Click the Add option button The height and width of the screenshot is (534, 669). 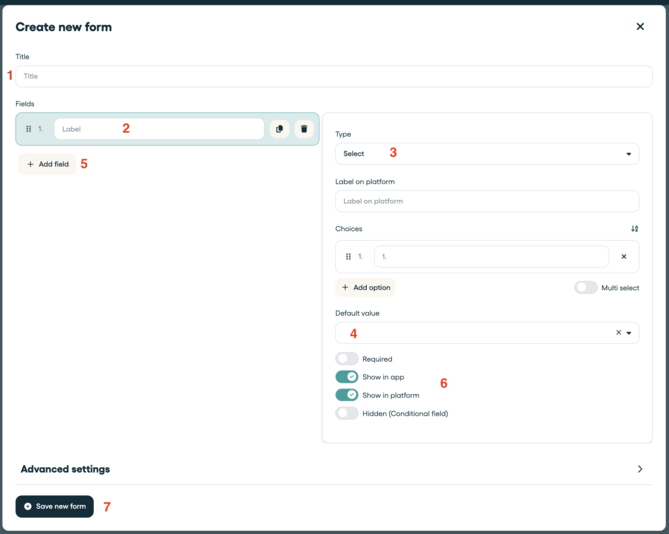pyautogui.click(x=366, y=287)
